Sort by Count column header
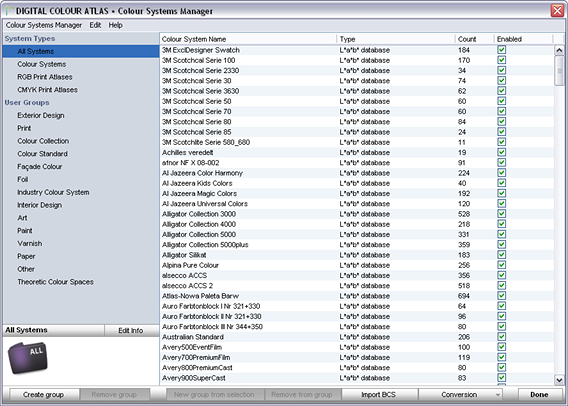Screen dimensions: 568x406 click(475, 39)
